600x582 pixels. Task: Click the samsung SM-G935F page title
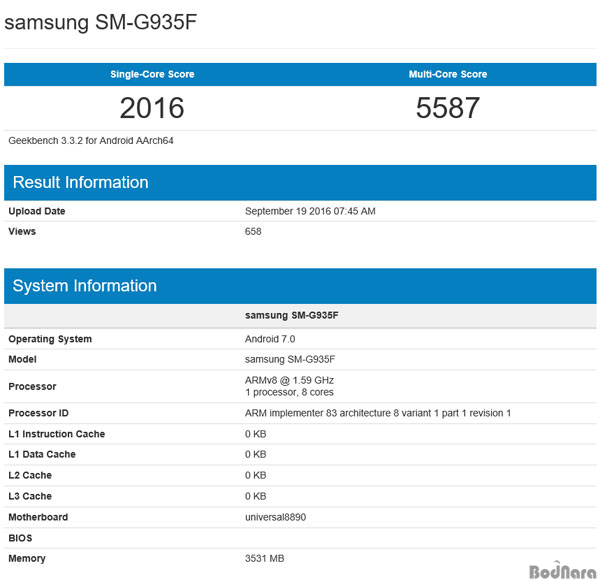[100, 22]
